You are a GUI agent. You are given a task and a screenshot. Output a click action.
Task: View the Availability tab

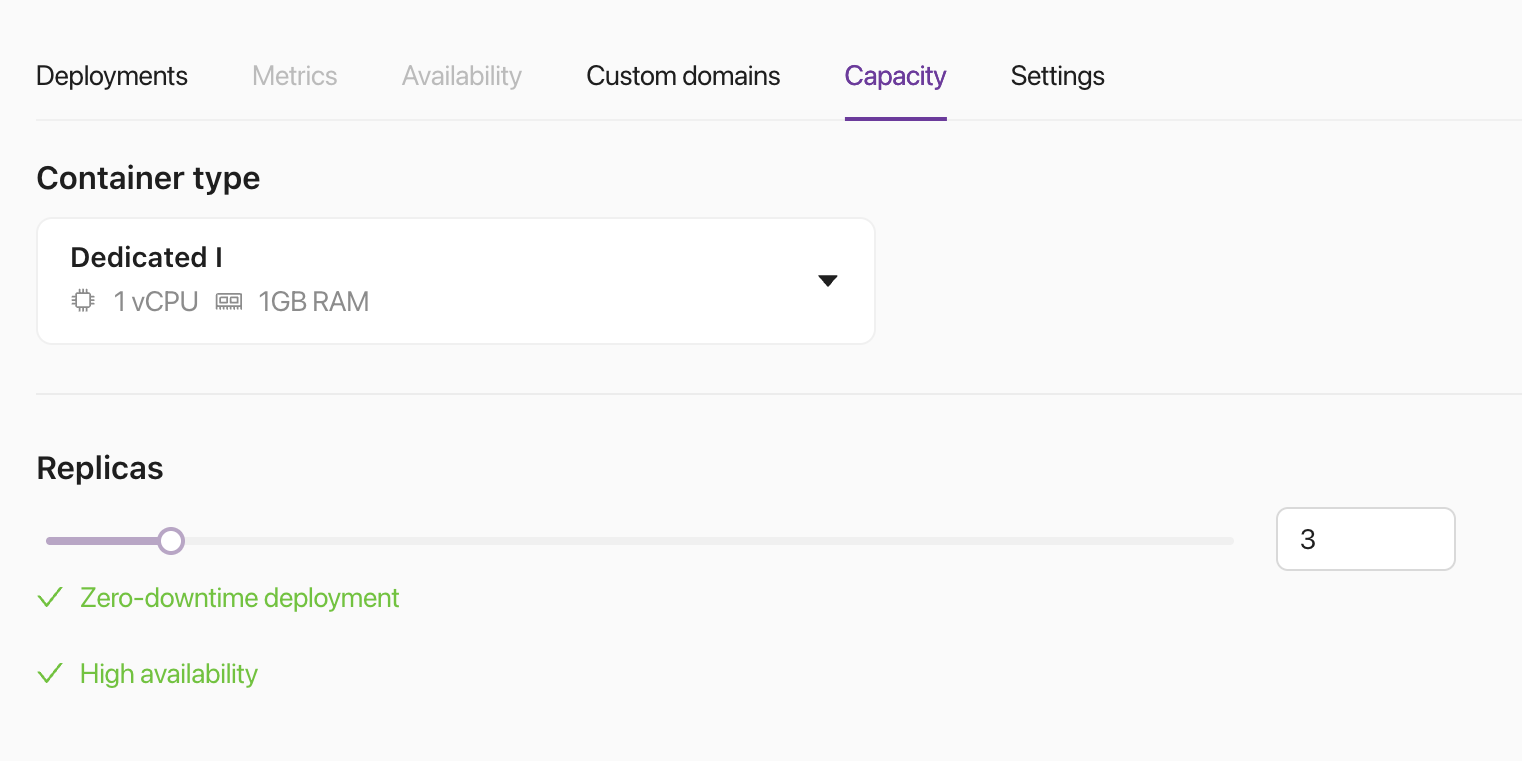(x=461, y=75)
